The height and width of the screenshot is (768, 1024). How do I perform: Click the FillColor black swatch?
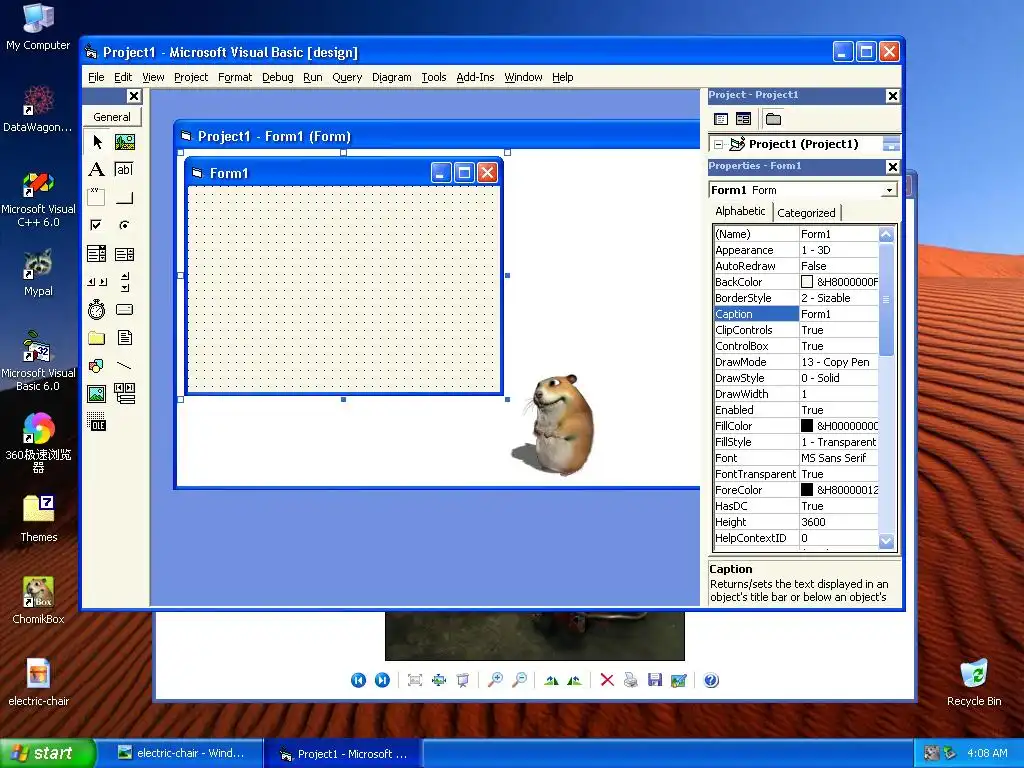click(x=807, y=426)
